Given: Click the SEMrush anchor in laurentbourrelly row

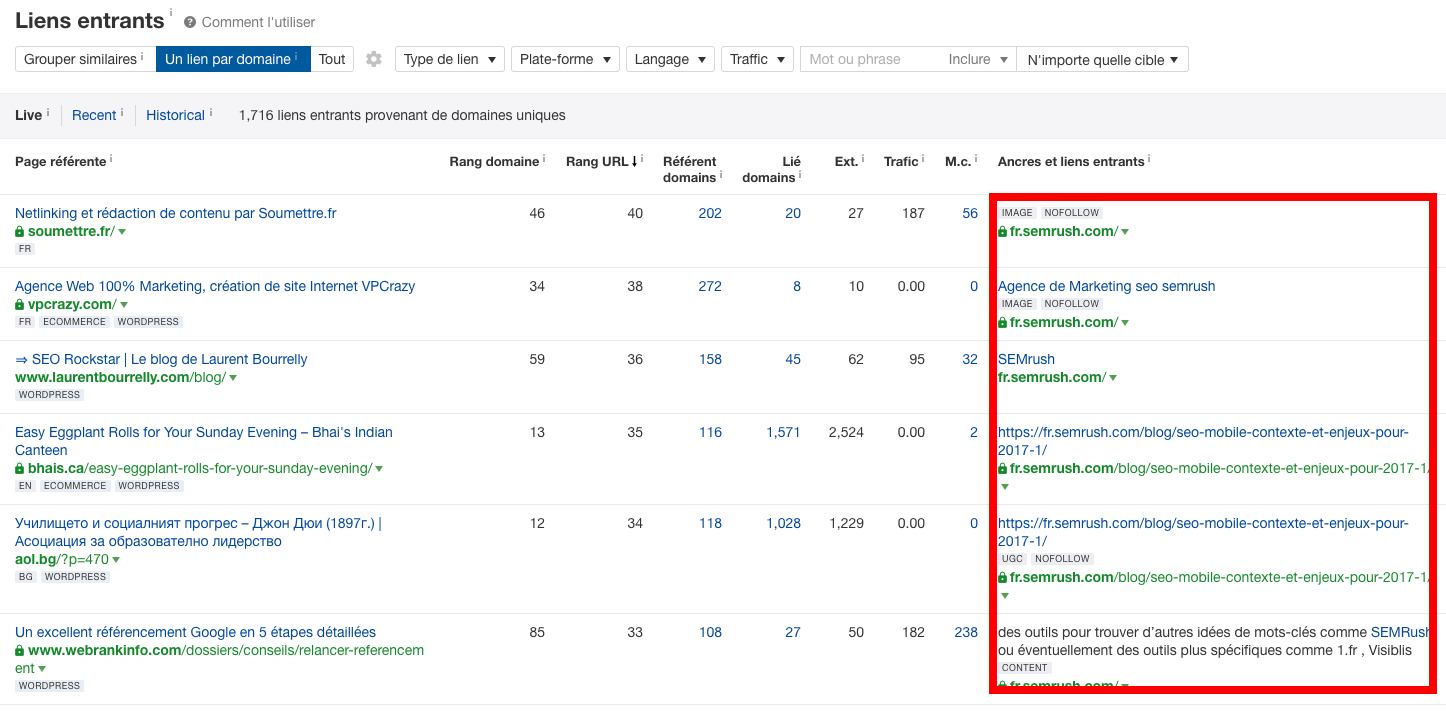Looking at the screenshot, I should (x=1026, y=359).
